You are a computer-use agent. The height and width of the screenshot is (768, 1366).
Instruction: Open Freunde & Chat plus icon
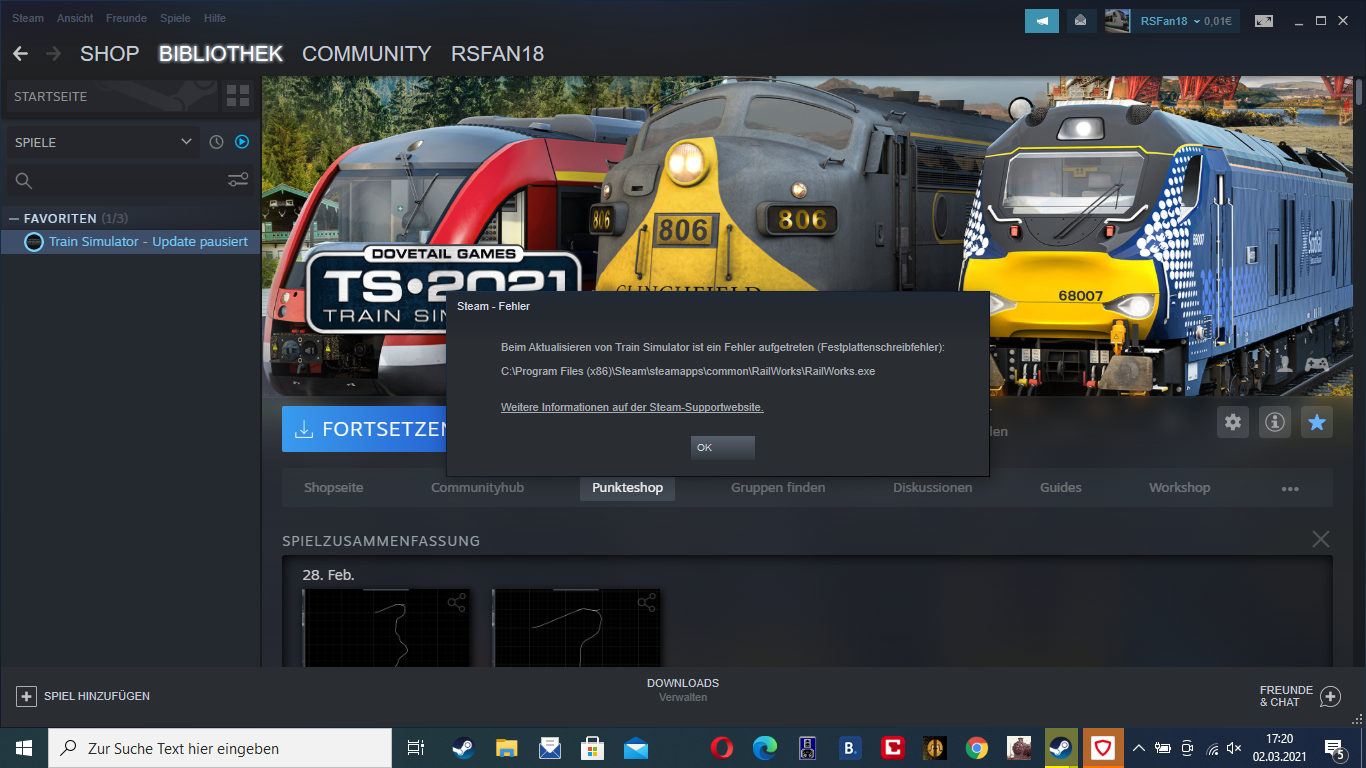(x=1330, y=696)
